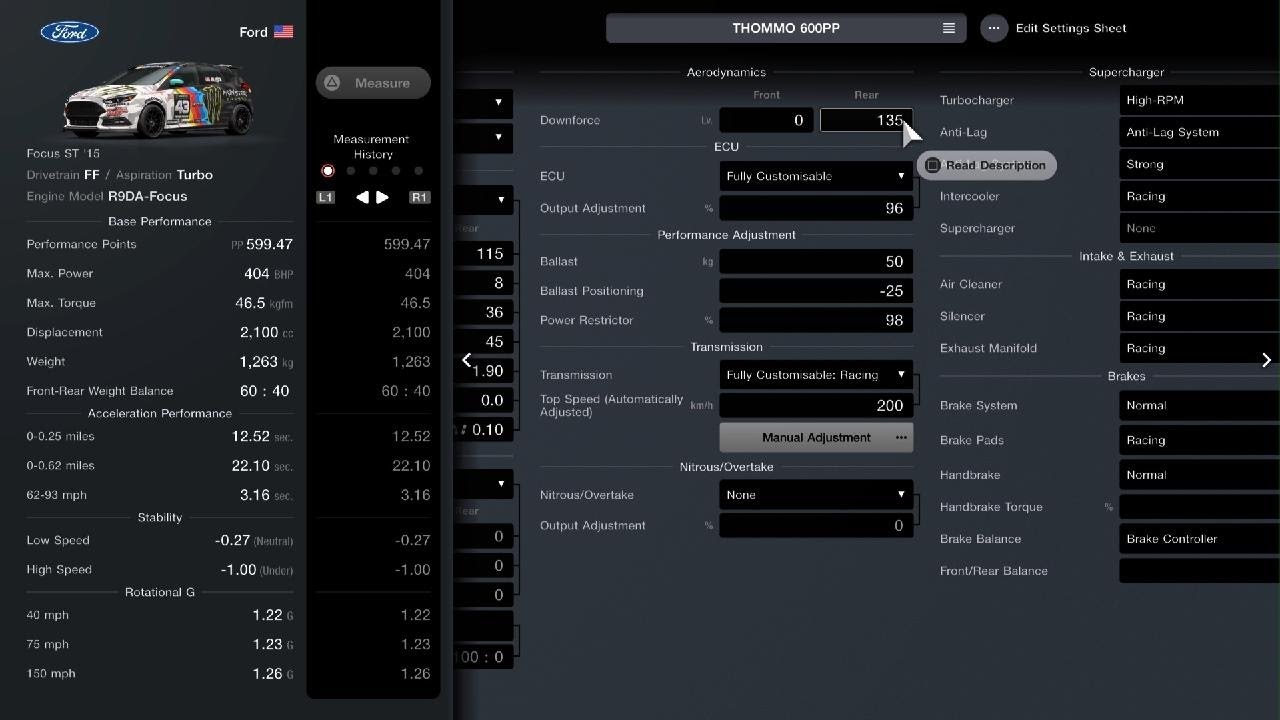This screenshot has width=1280, height=720.
Task: Click Performance Points value 599.47
Action: (268, 244)
